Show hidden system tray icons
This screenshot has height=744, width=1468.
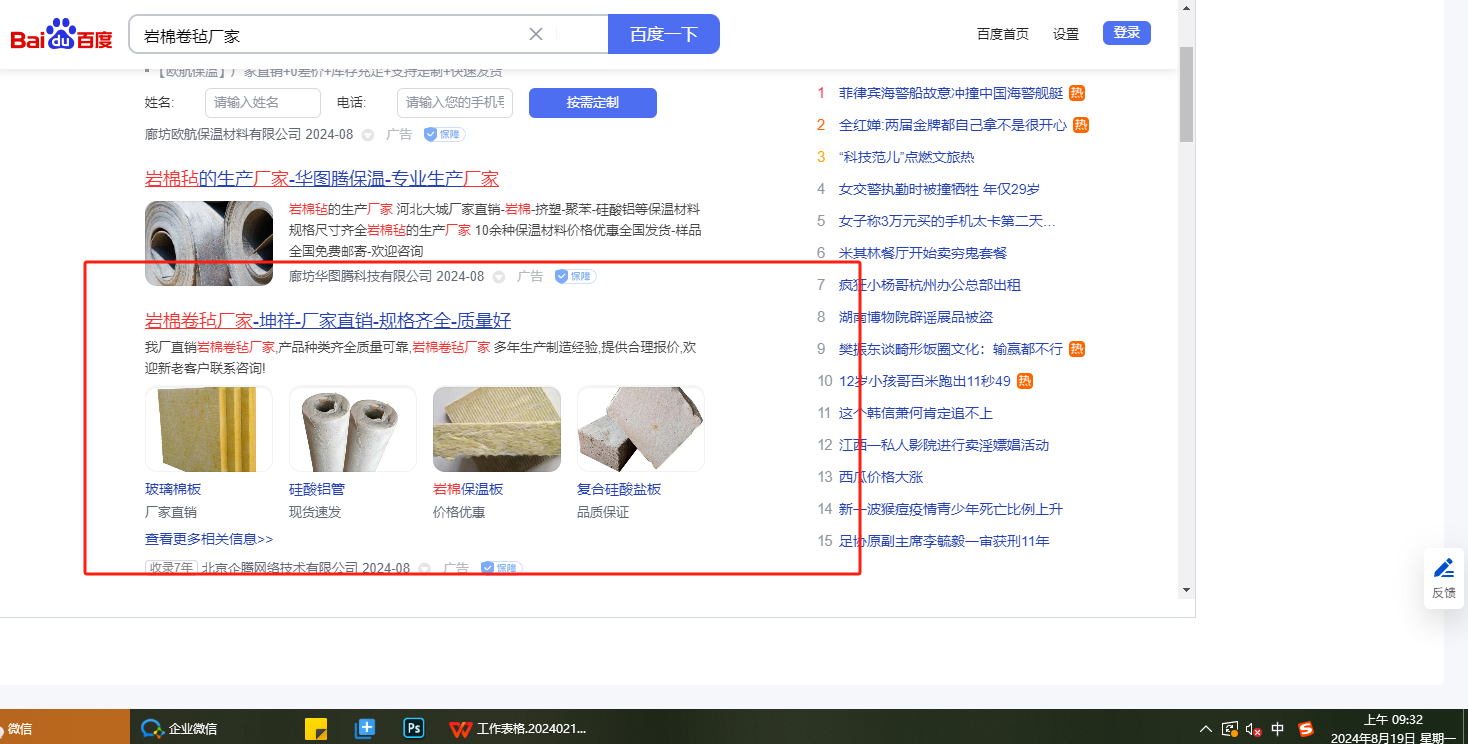coord(1205,729)
